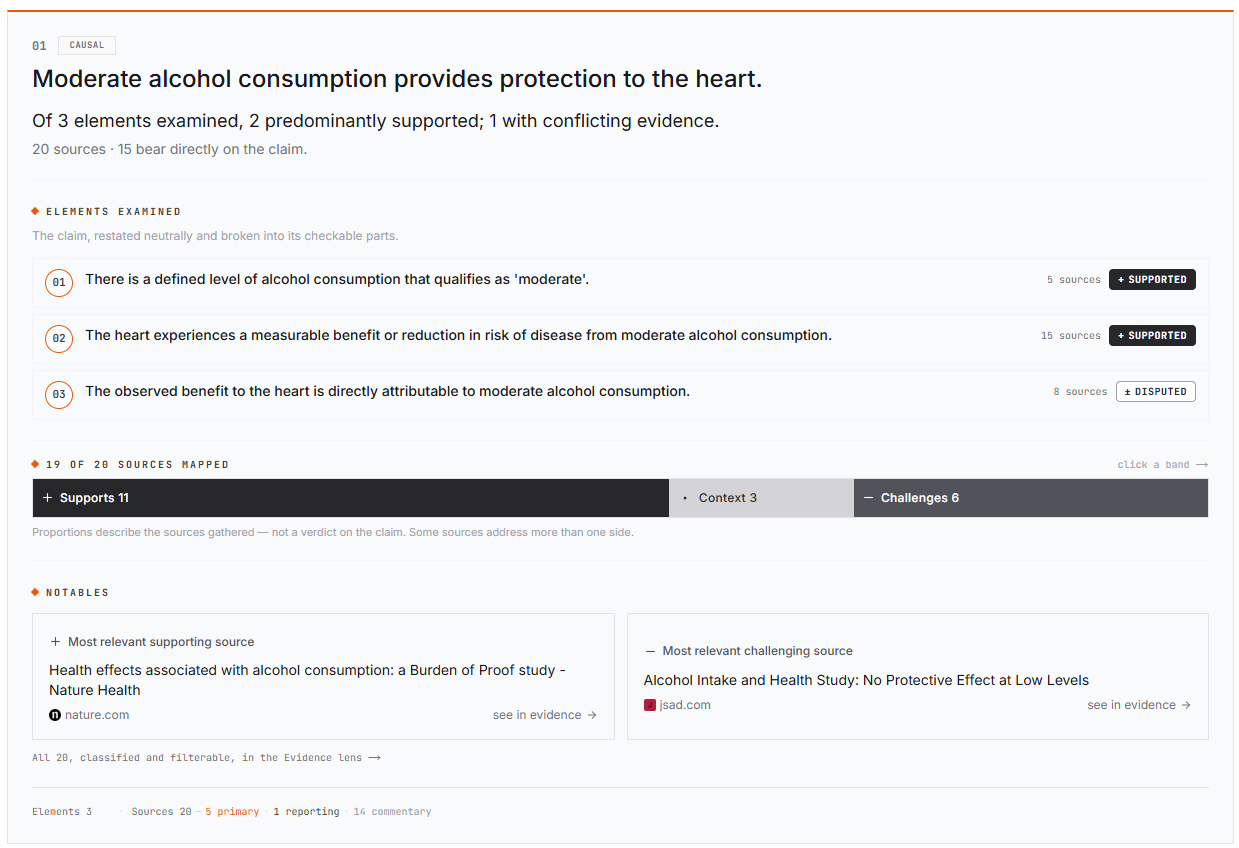The width and height of the screenshot is (1239, 848).
Task: Open the Evidence lens link for all 20
Action: coord(206,758)
